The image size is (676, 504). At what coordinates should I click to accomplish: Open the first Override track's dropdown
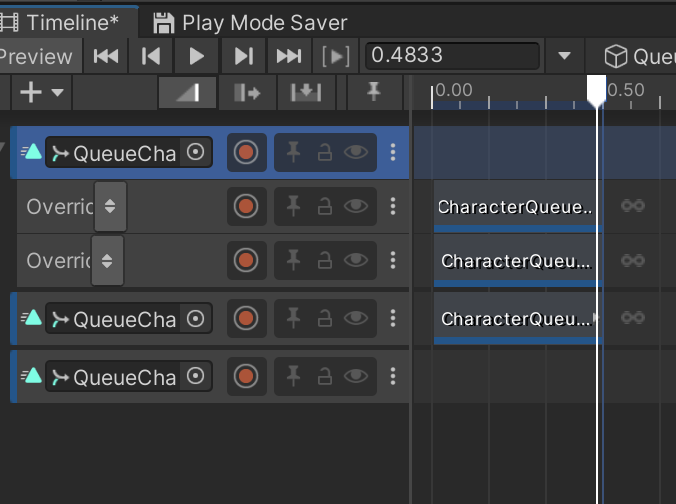(110, 206)
